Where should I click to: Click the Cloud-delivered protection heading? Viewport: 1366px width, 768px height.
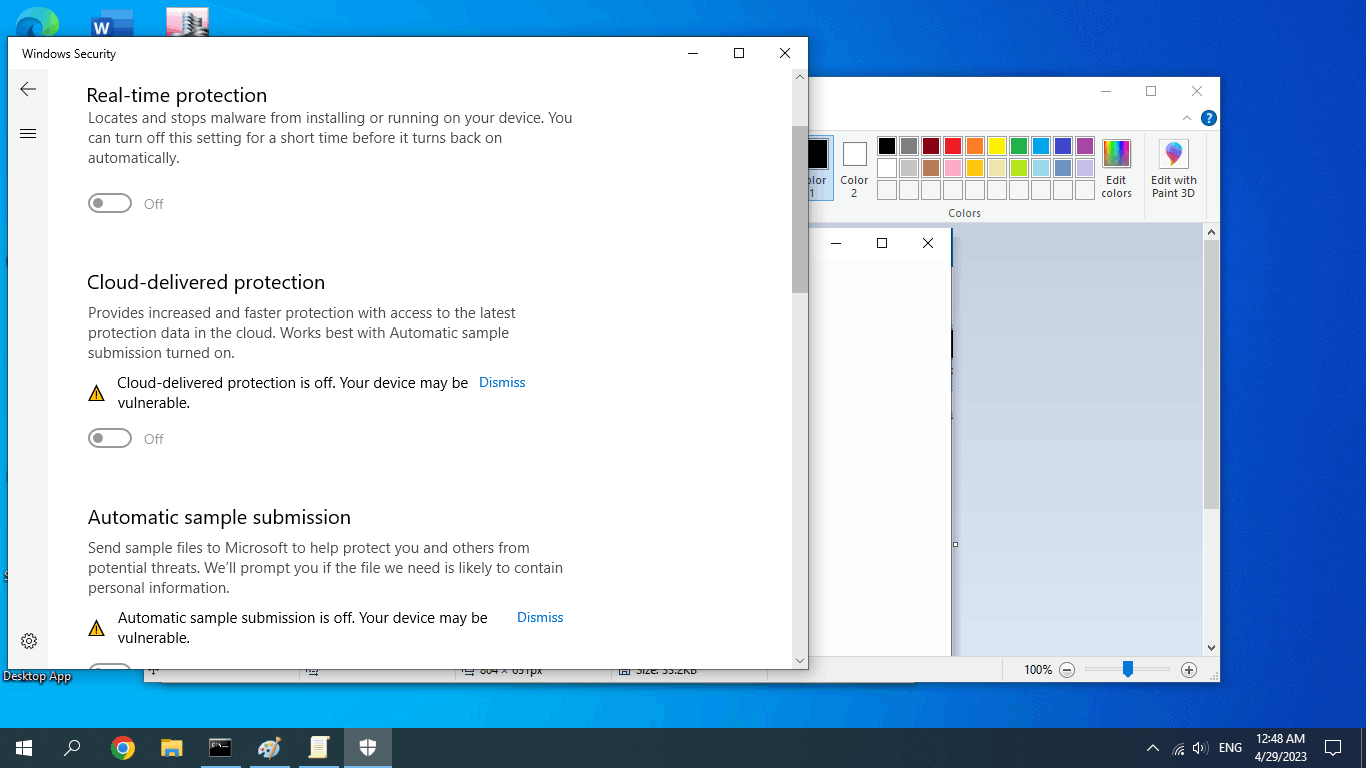click(206, 282)
